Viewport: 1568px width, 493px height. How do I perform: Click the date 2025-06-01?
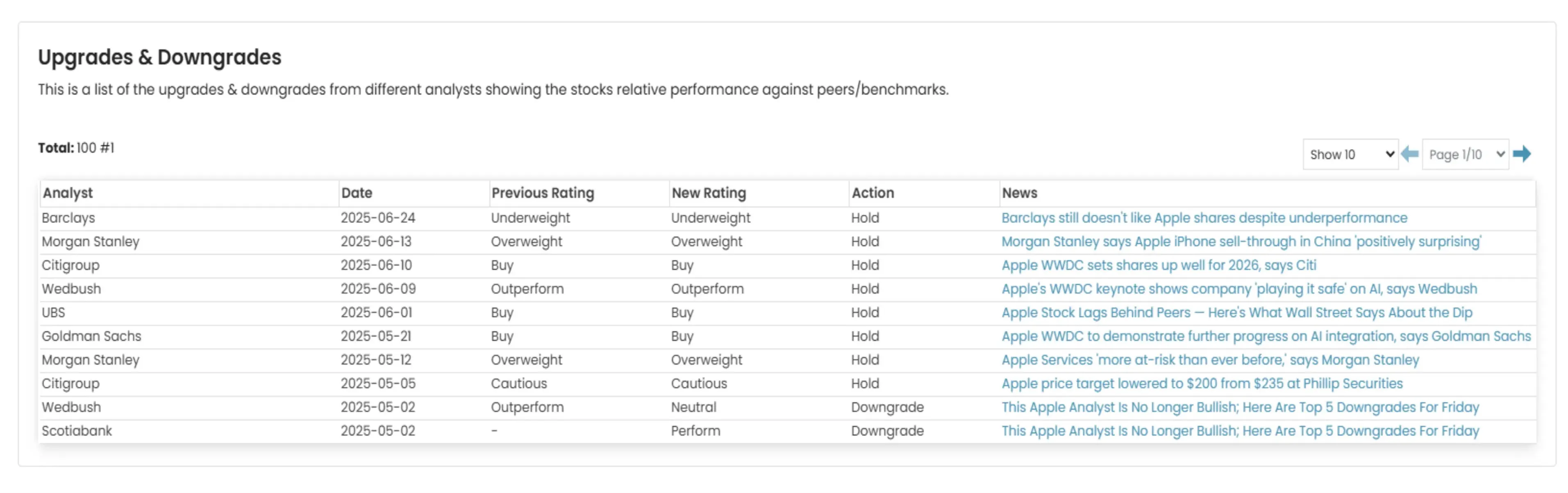point(376,313)
